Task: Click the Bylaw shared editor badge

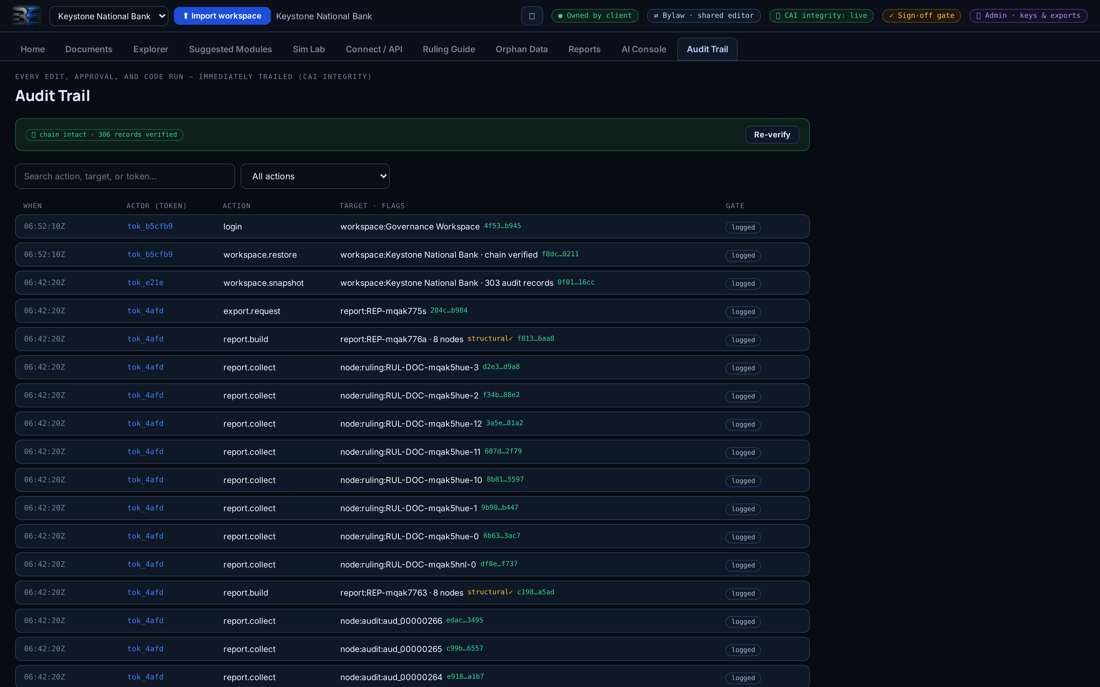Action: [704, 15]
